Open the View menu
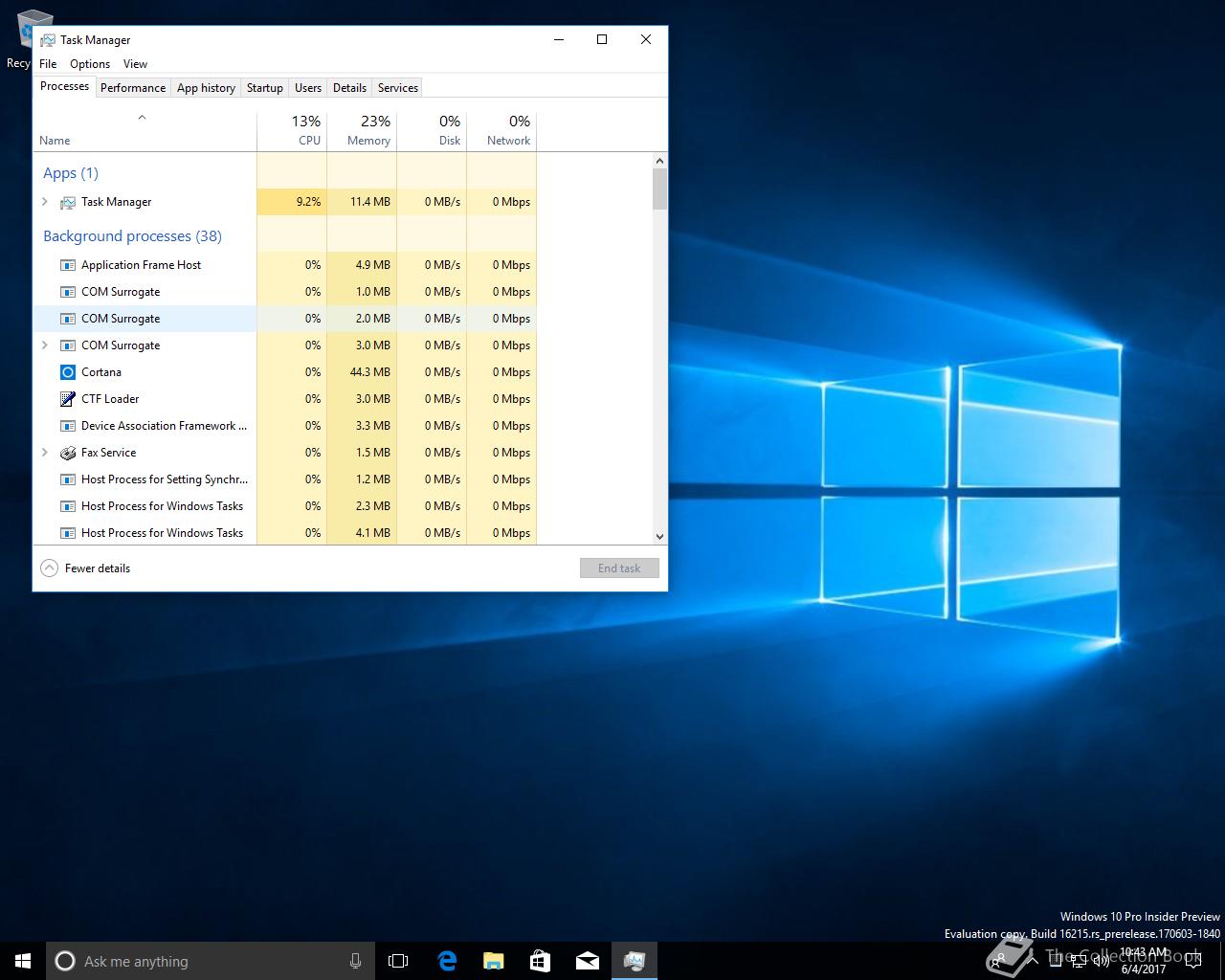Viewport: 1225px width, 980px height. [x=135, y=64]
